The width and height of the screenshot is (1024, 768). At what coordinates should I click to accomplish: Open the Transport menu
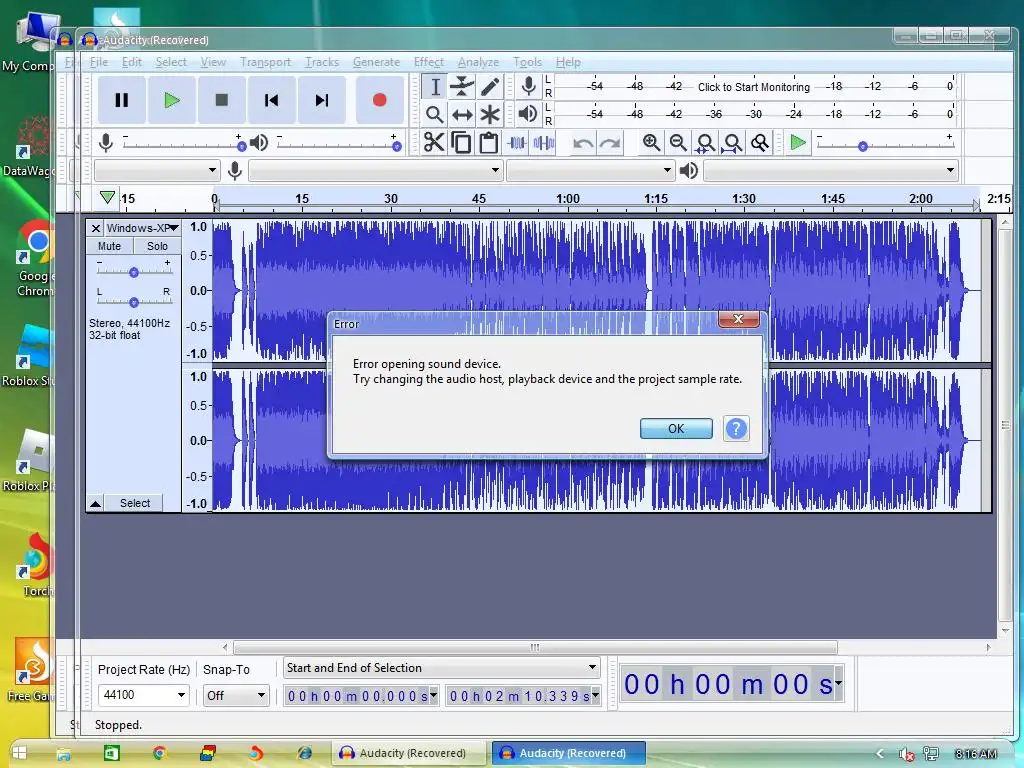[265, 62]
